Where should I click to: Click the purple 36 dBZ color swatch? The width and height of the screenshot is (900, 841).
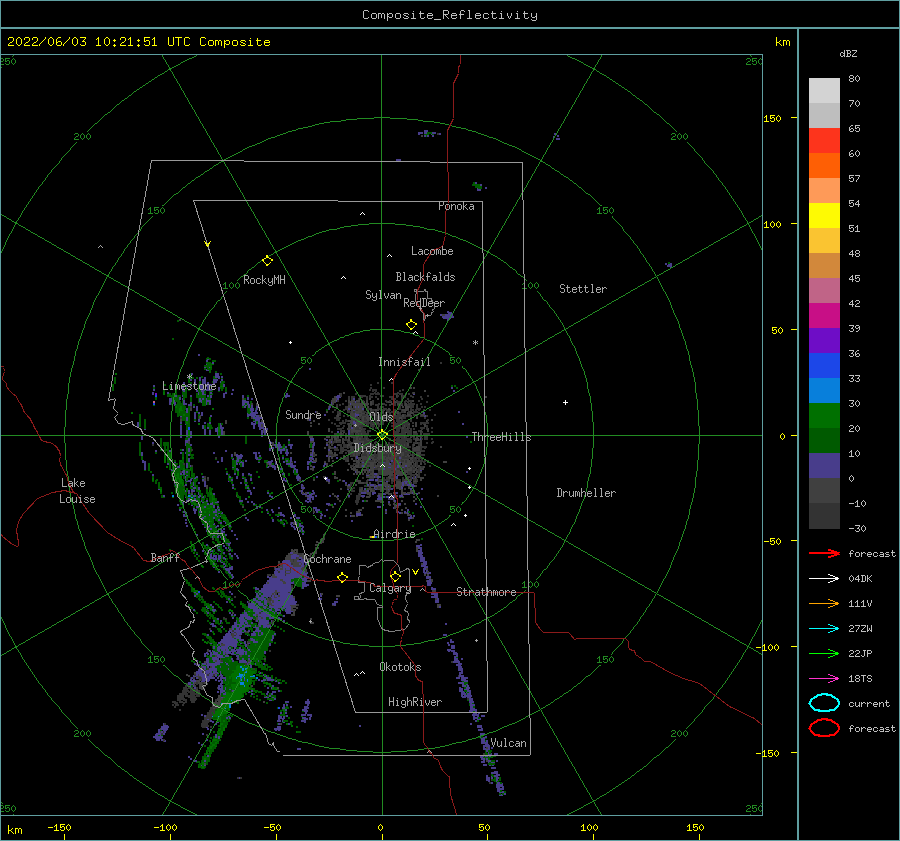pyautogui.click(x=824, y=340)
